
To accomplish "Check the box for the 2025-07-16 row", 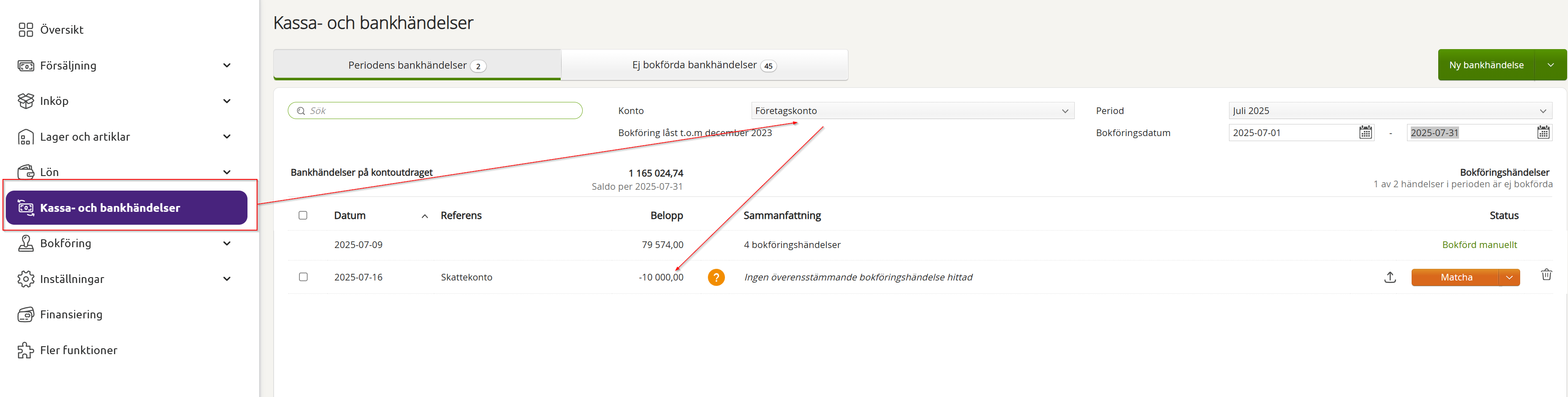I will click(303, 277).
